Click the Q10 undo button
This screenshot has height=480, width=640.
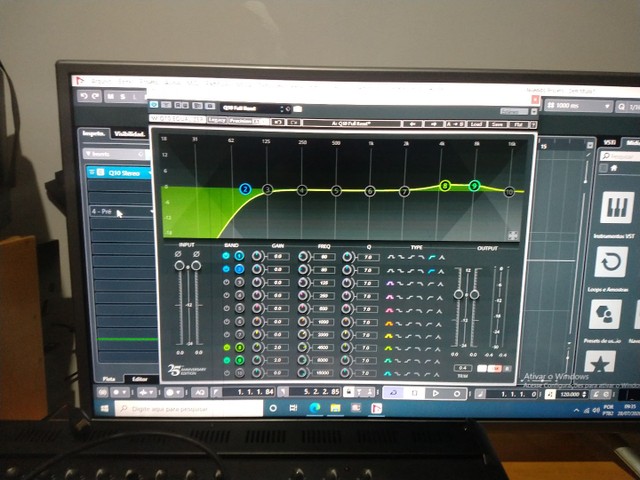278,122
